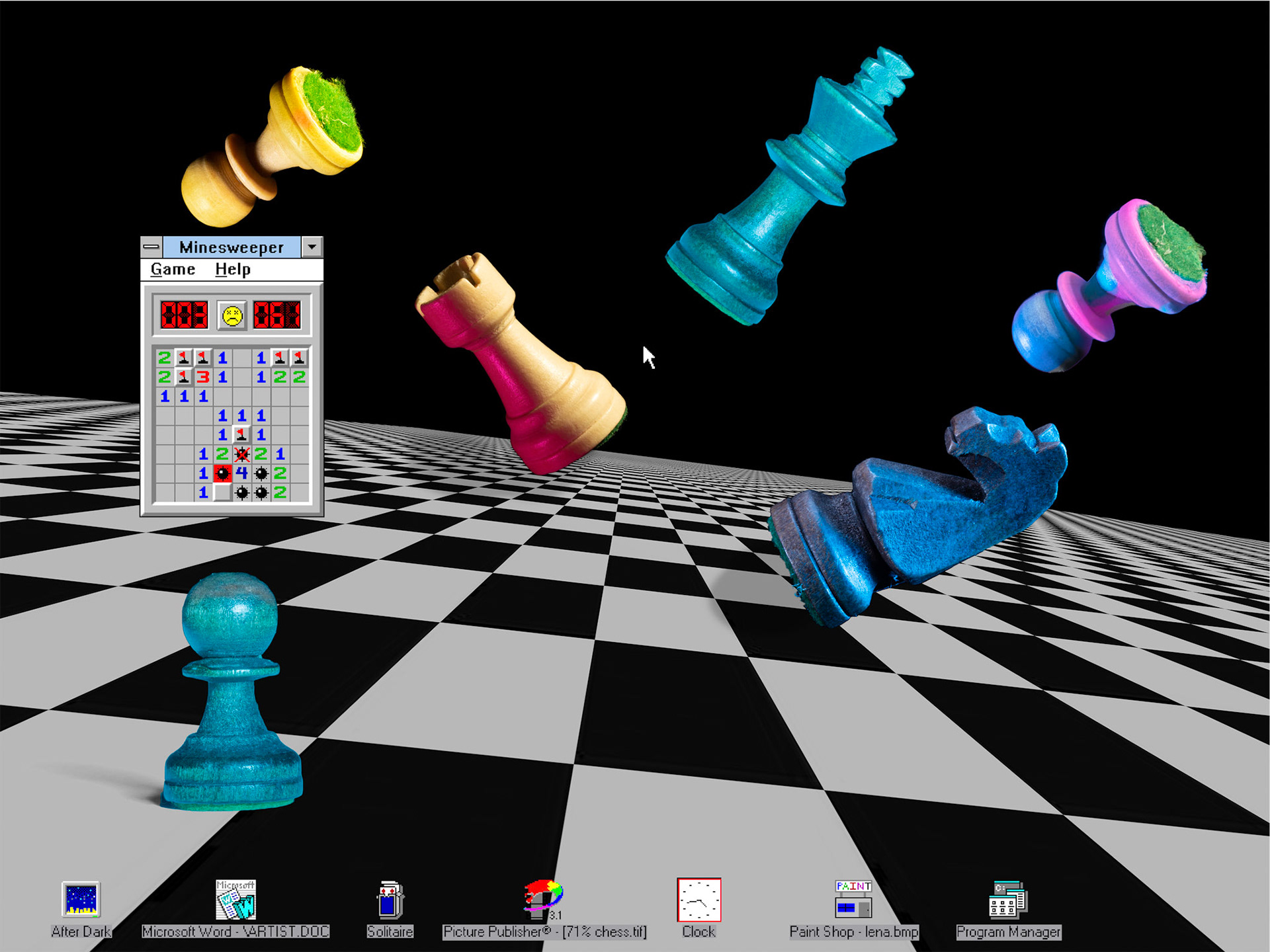1270x952 pixels.
Task: Click the Minesweeper title bar
Action: pos(232,247)
